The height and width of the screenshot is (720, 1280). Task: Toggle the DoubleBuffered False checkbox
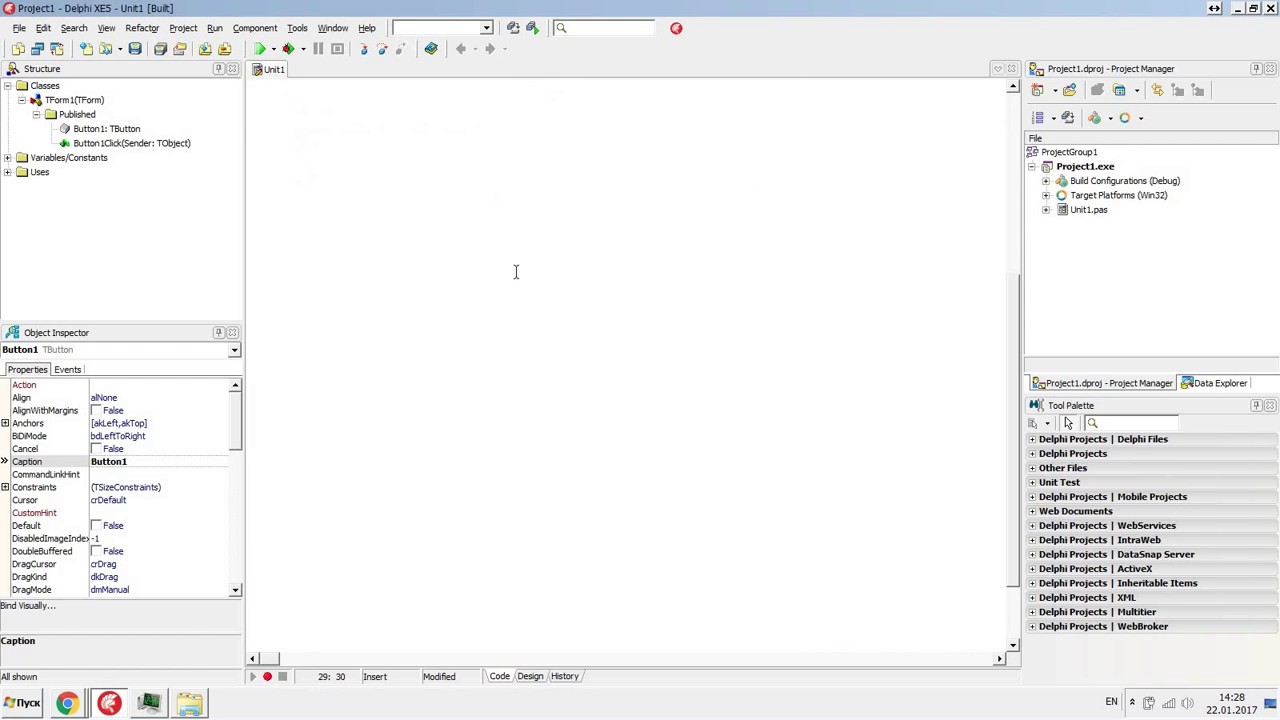coord(96,551)
